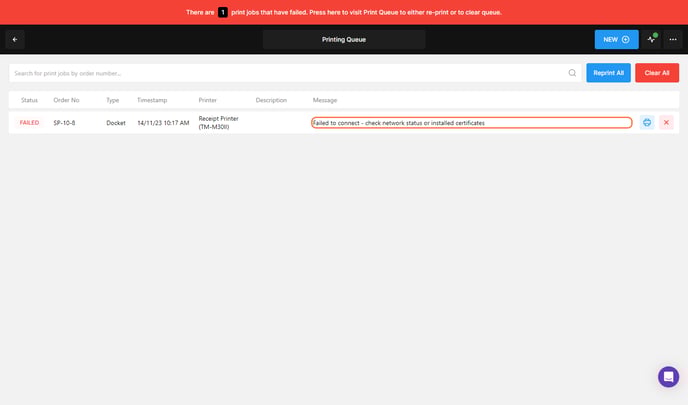
Task: Click the failed-job count badge in banner
Action: click(x=223, y=12)
